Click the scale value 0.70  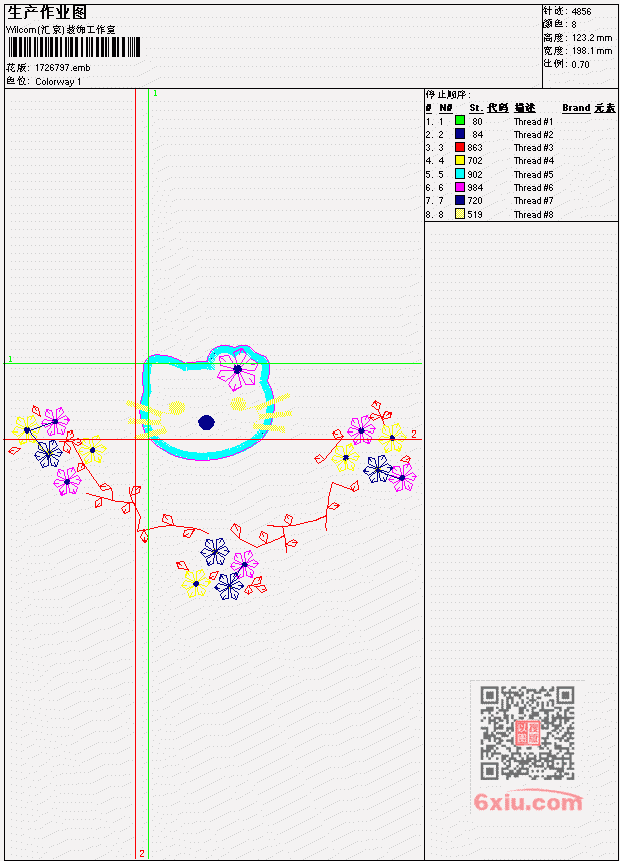[x=580, y=65]
